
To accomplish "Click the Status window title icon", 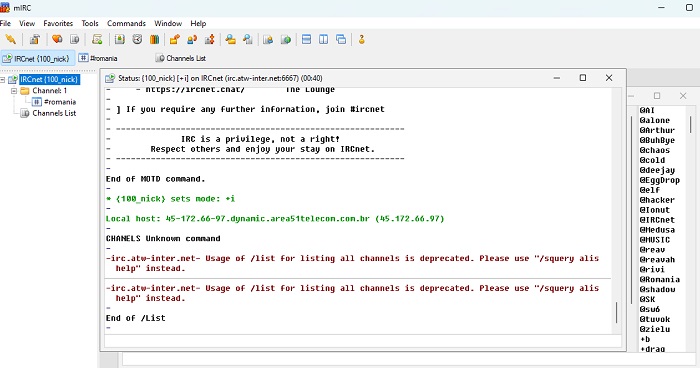I will [110, 78].
